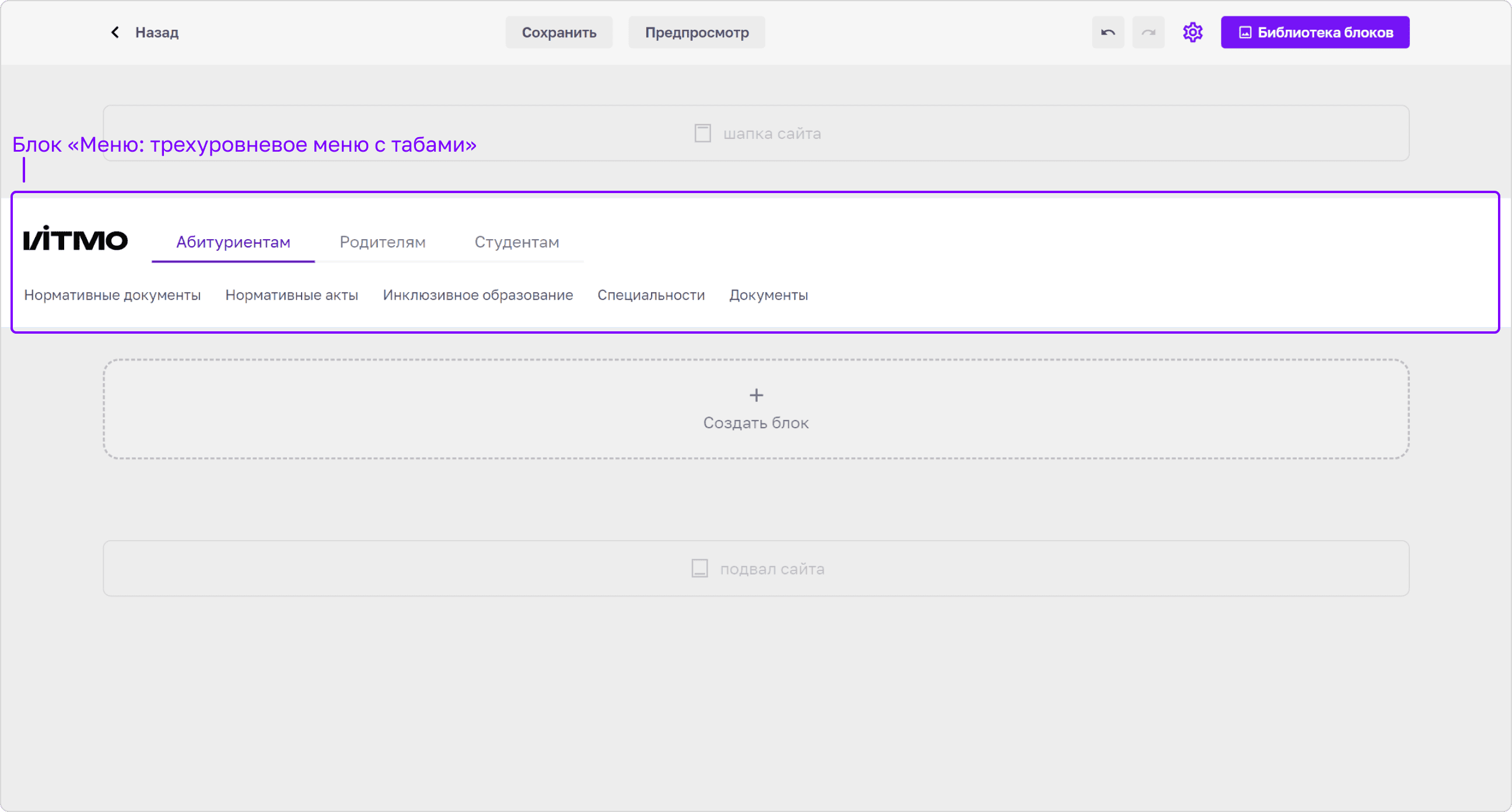The image size is (1512, 812).
Task: Select the подвал сайта footer placeholder
Action: [x=756, y=568]
